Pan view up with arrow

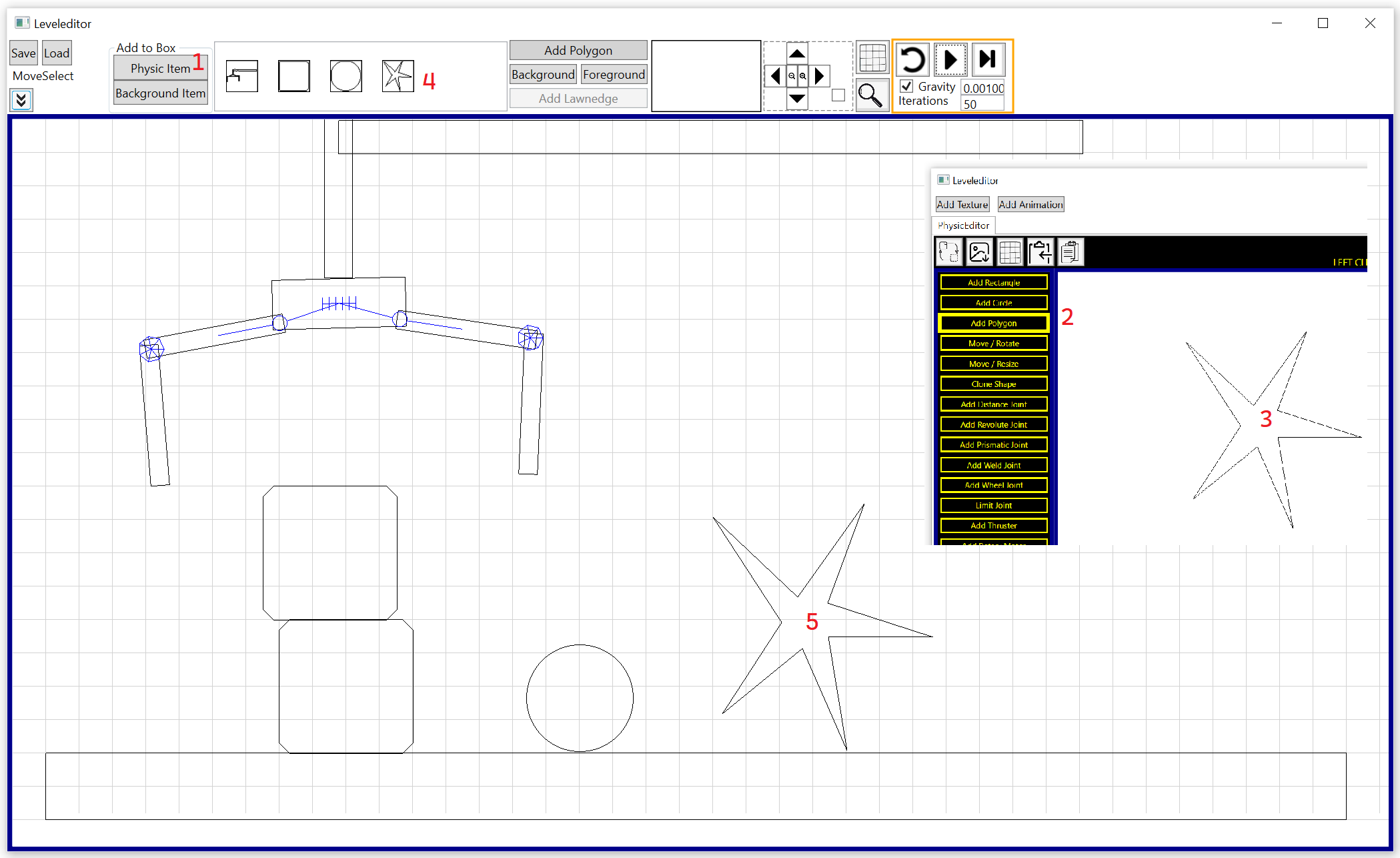tap(797, 53)
